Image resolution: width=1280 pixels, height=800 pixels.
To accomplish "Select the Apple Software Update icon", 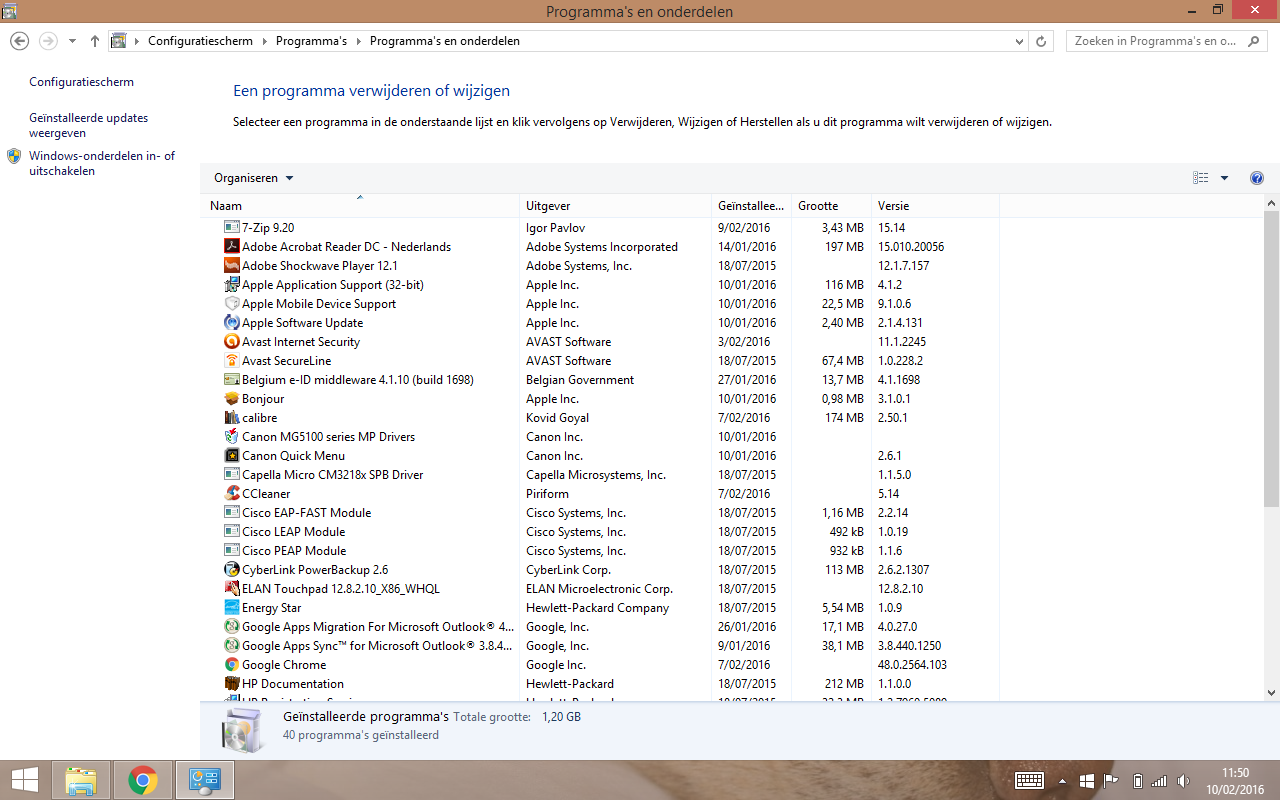I will click(232, 323).
